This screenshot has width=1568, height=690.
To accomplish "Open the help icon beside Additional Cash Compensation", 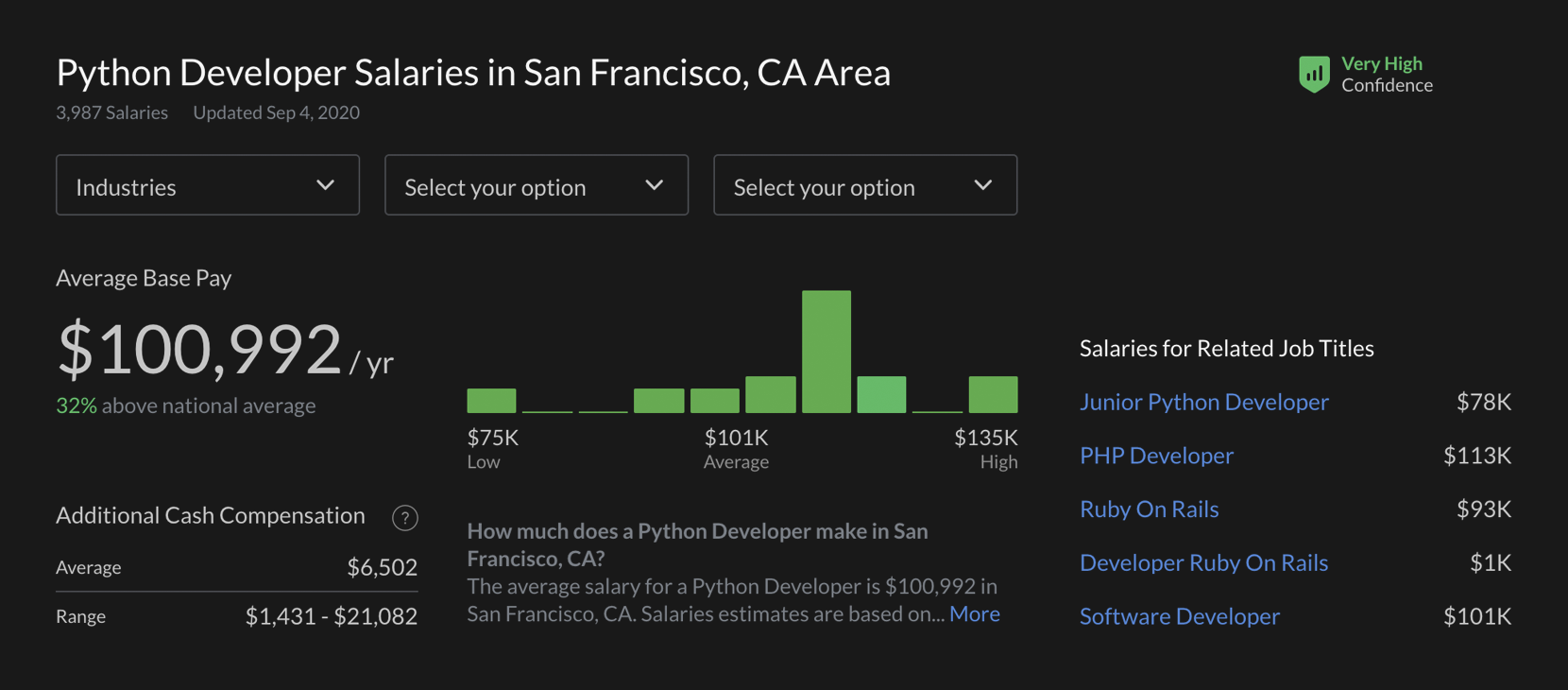I will coord(405,518).
